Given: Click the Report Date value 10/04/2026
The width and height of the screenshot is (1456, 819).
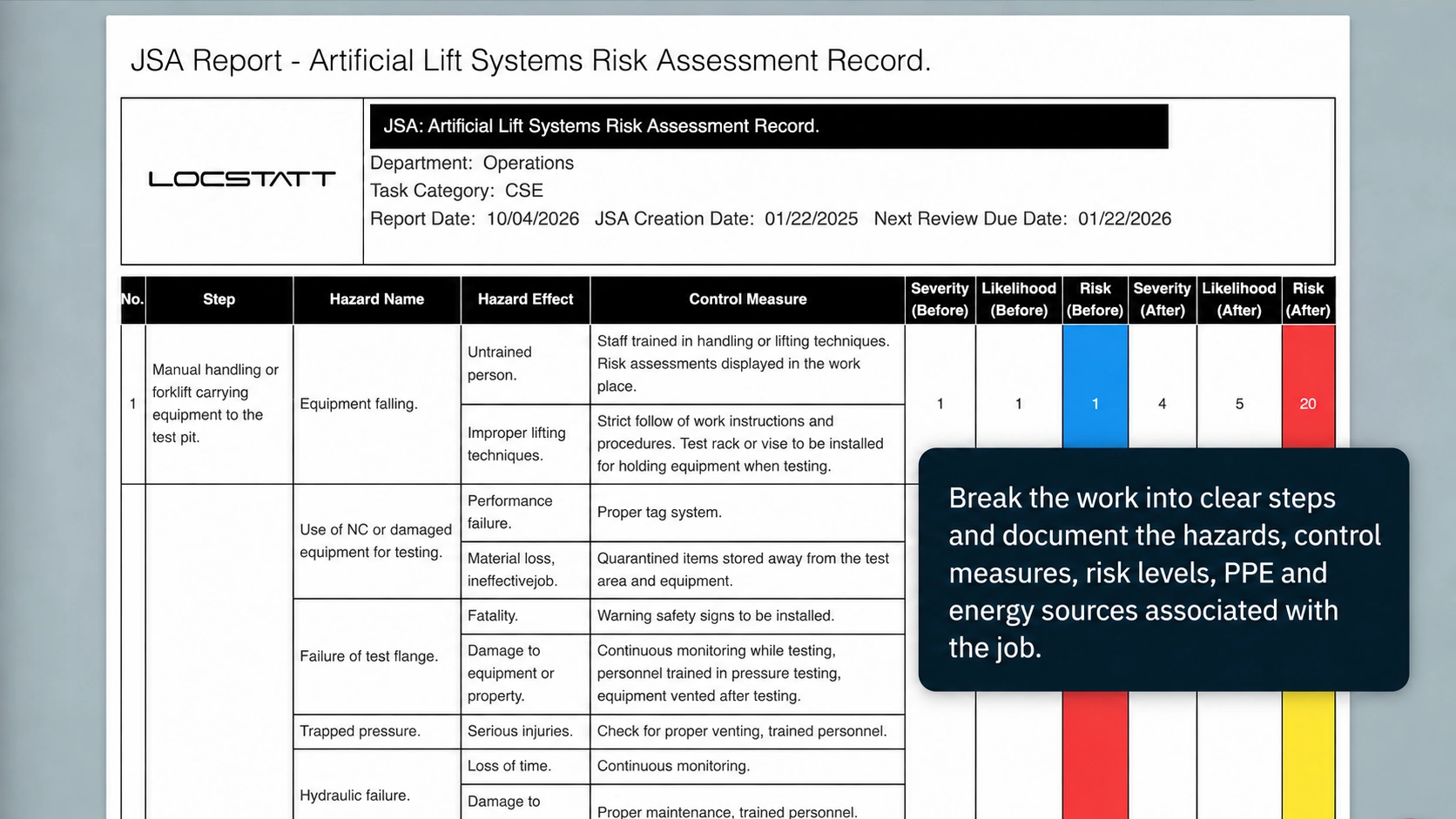Looking at the screenshot, I should click(533, 218).
